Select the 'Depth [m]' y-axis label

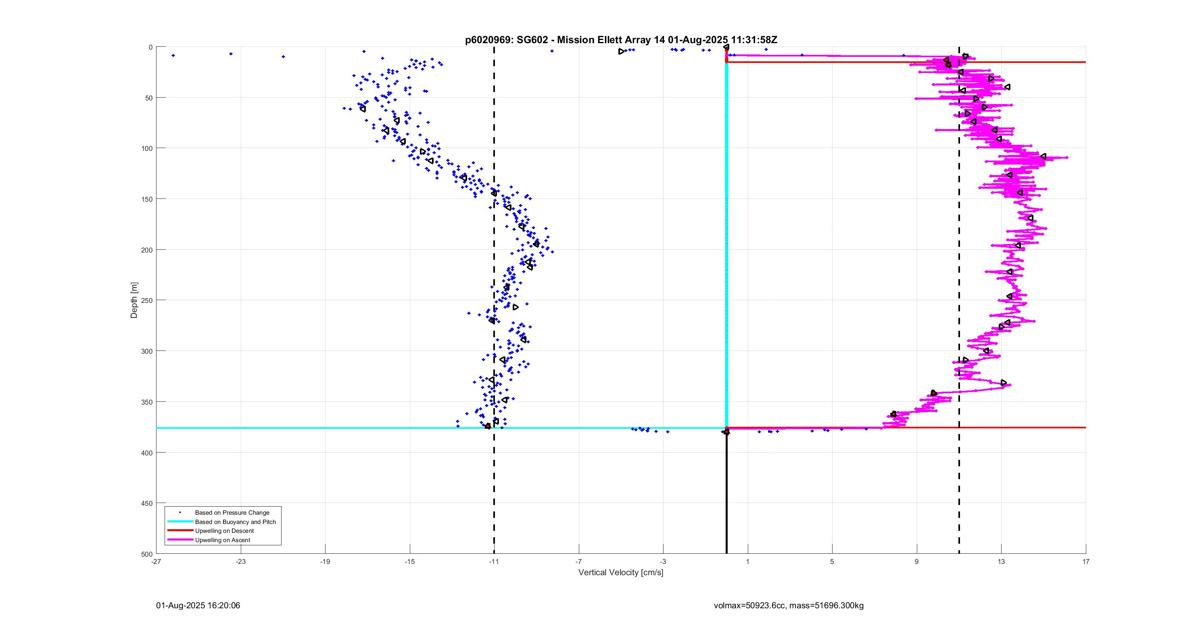[x=134, y=300]
